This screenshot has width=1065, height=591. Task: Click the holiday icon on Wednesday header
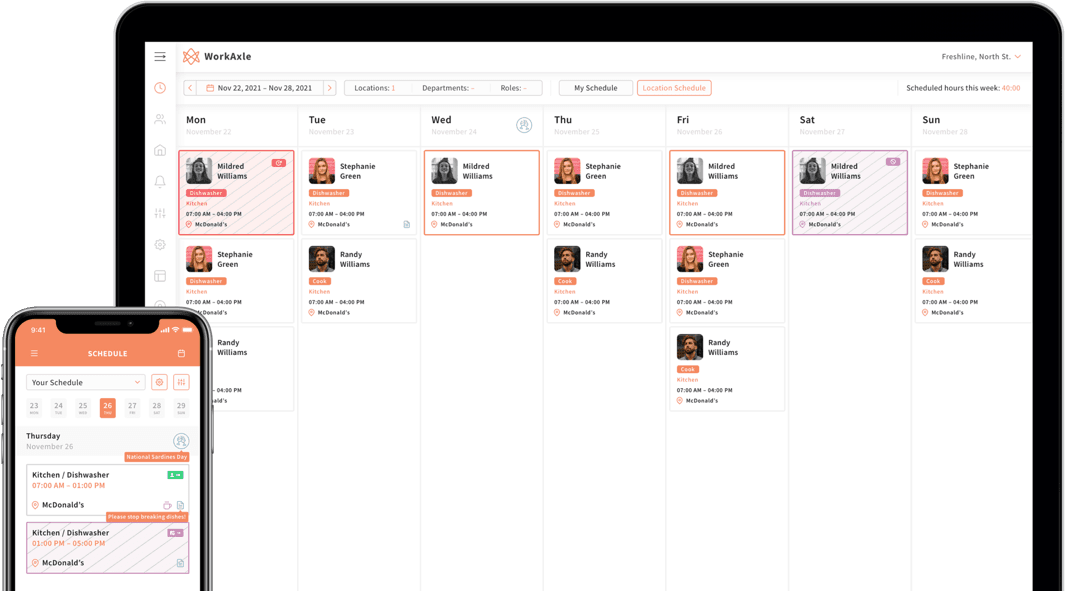pyautogui.click(x=524, y=125)
